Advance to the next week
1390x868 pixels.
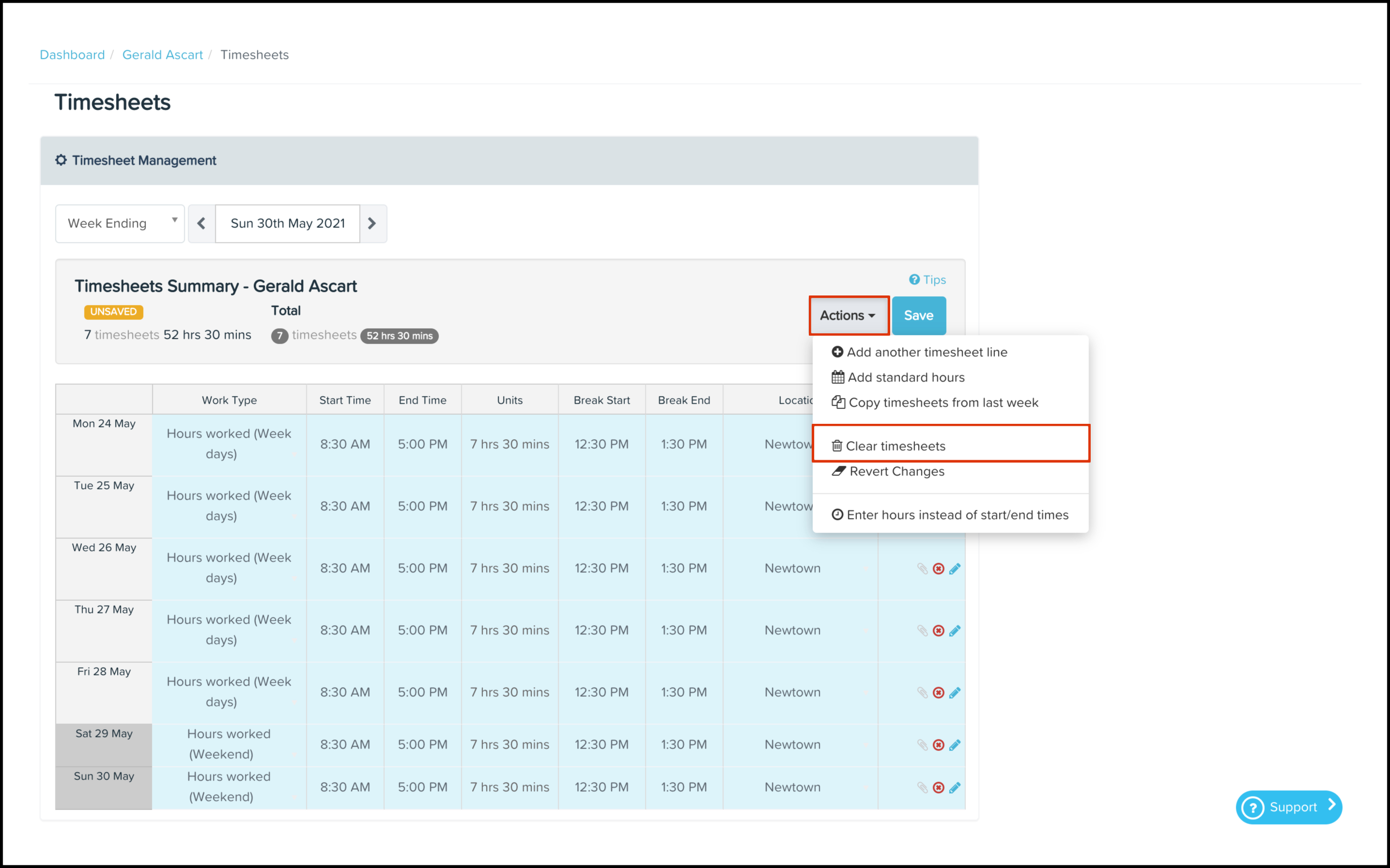click(x=372, y=223)
